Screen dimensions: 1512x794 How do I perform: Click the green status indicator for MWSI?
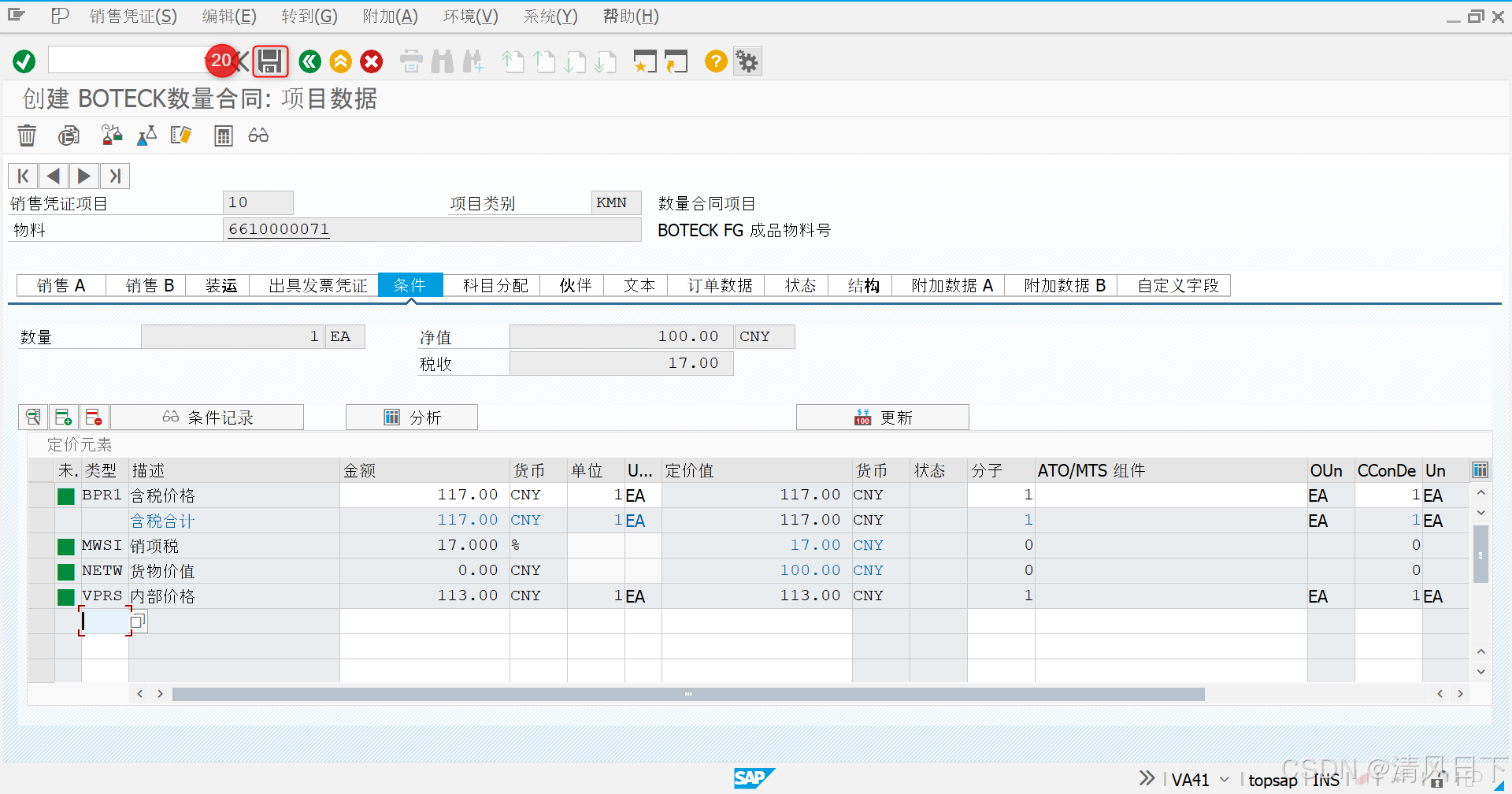point(66,545)
